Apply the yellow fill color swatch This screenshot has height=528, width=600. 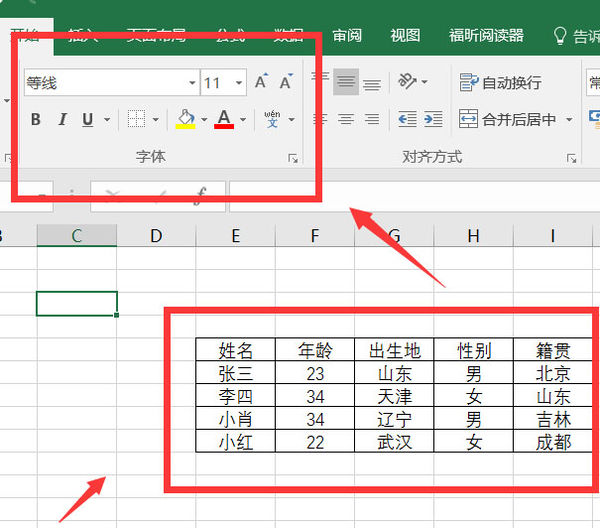coord(185,120)
